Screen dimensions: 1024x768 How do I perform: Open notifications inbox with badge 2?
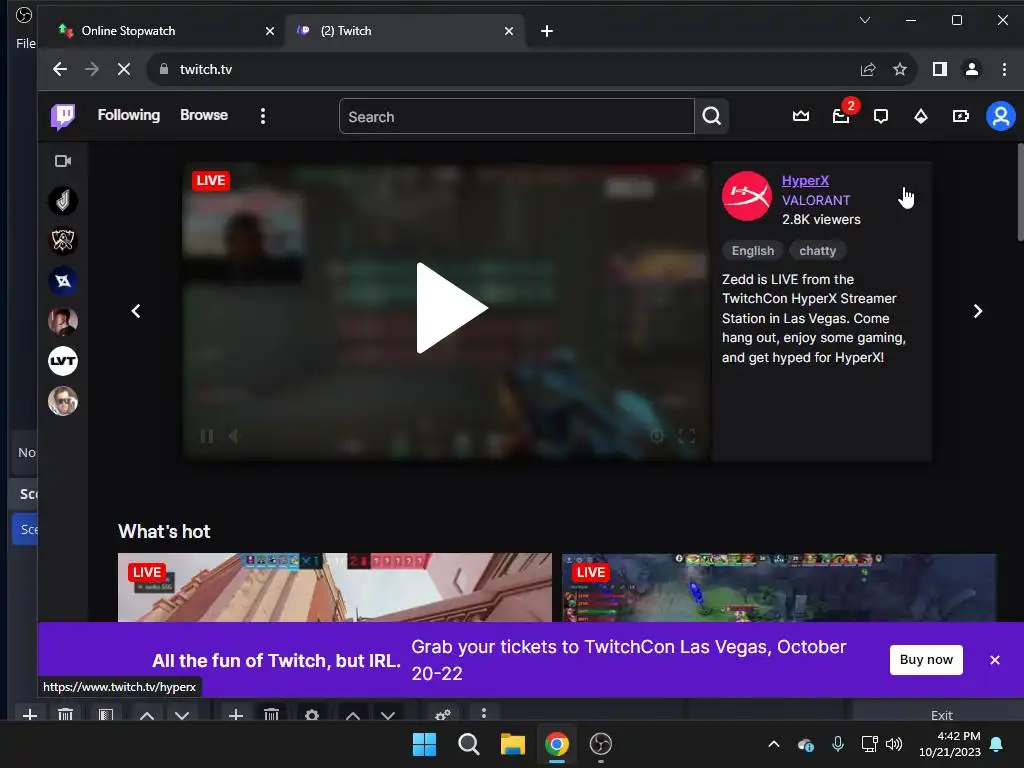[841, 116]
